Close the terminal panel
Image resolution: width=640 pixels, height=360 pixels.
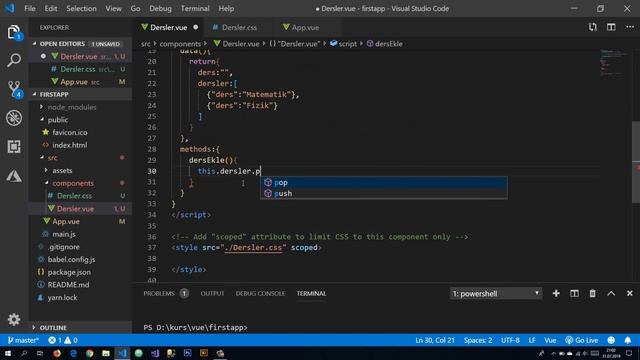[630, 293]
